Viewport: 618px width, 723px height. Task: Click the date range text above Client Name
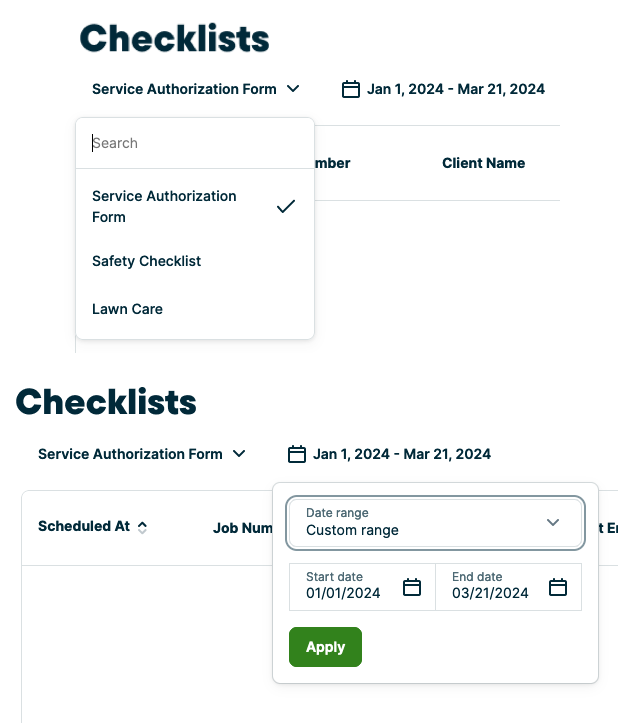pyautogui.click(x=456, y=89)
